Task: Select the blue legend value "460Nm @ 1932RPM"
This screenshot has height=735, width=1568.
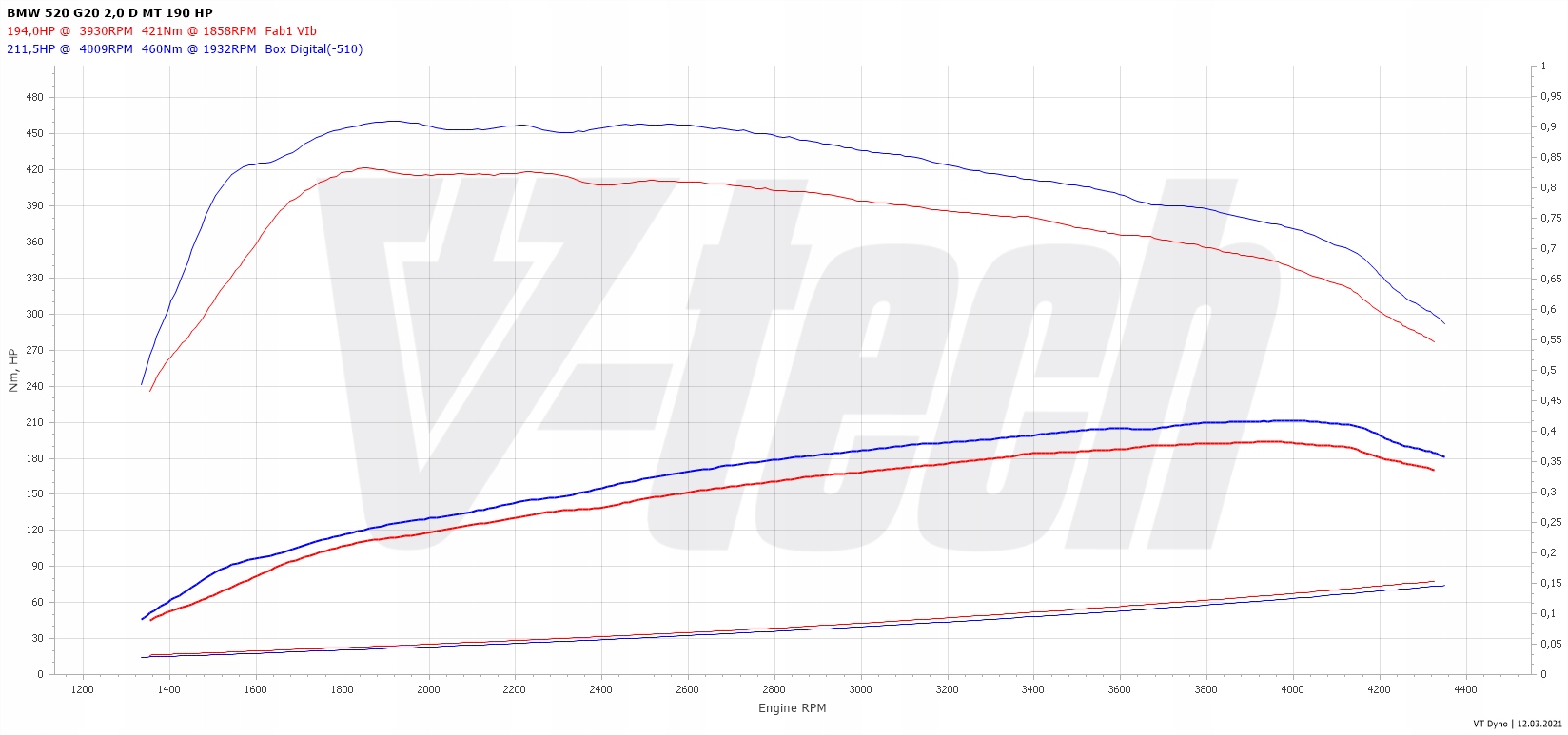Action: point(199,49)
